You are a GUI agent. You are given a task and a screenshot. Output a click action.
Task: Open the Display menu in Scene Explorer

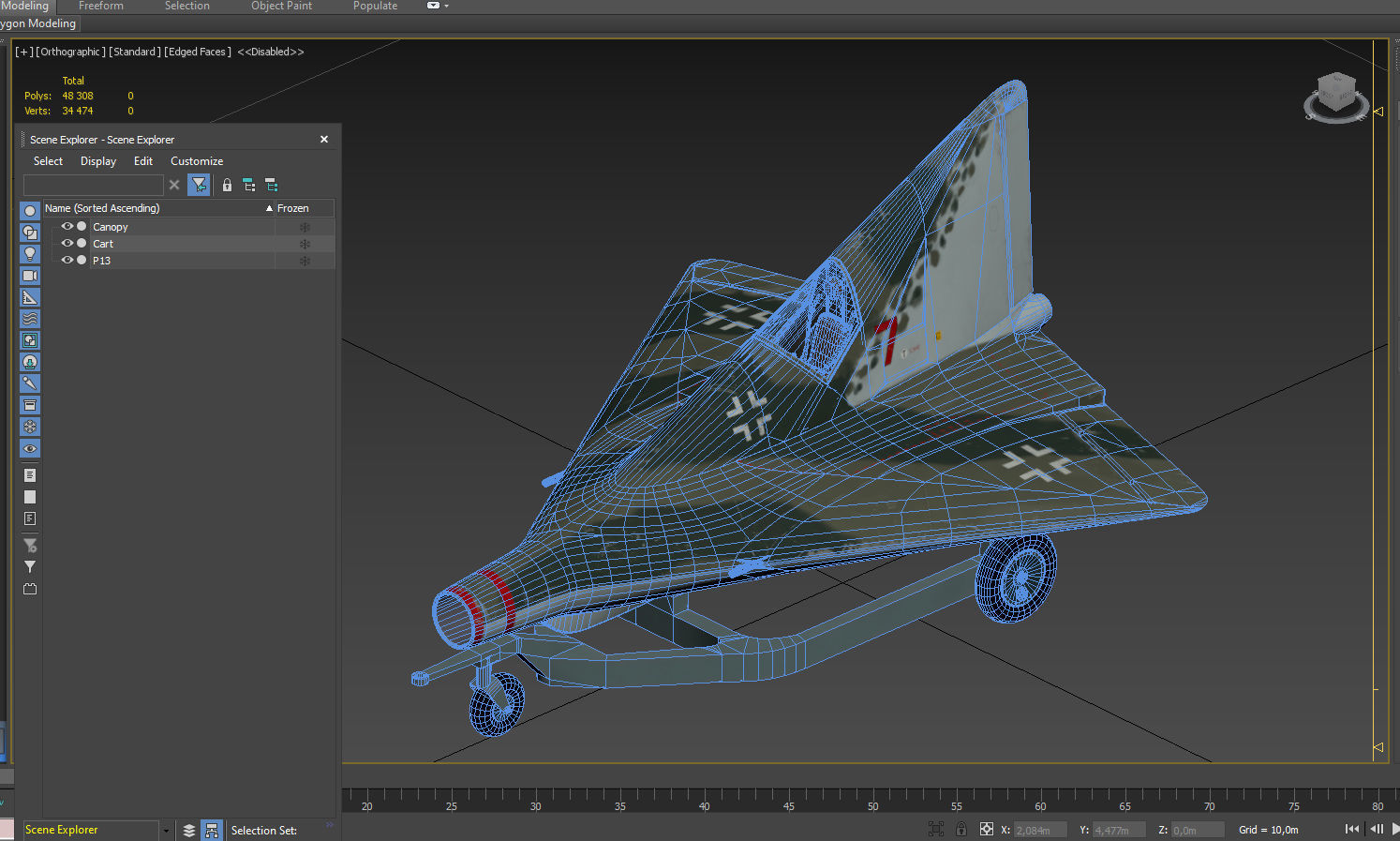tap(98, 161)
